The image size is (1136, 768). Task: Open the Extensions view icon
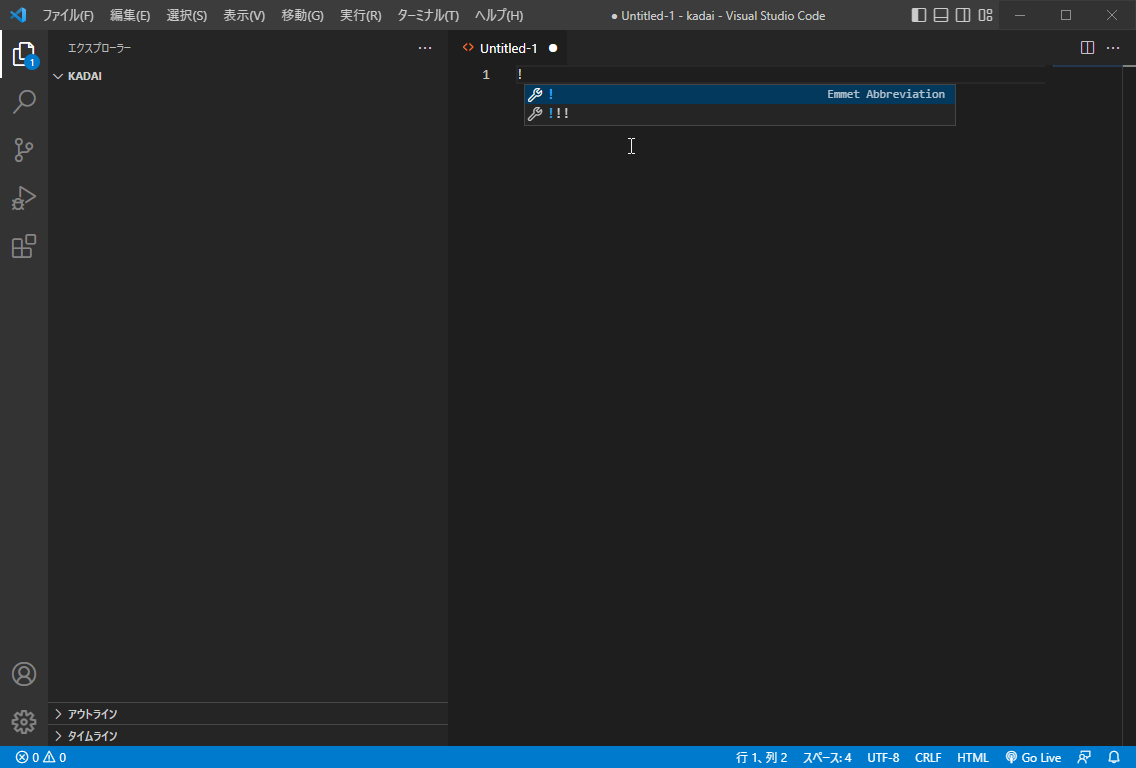pos(24,246)
